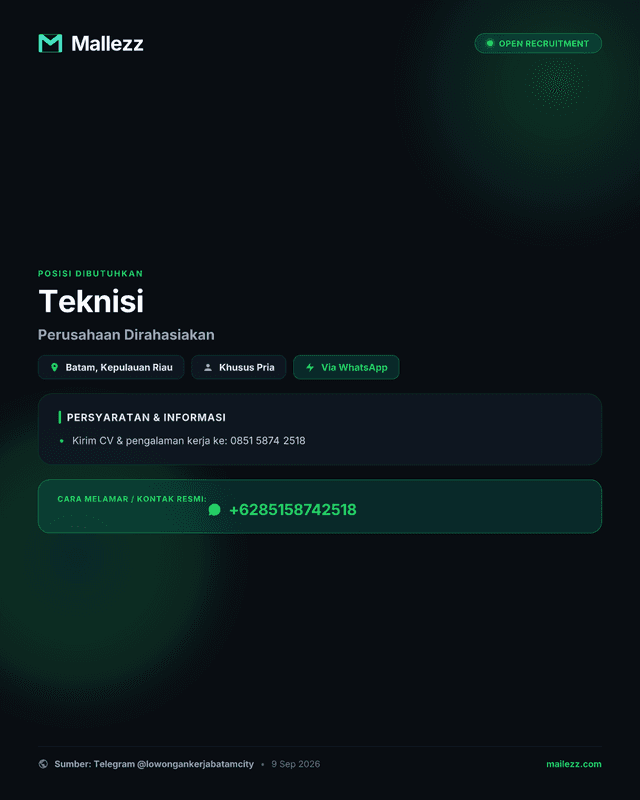Select the Kirim CV phone number line
640x800 pixels.
click(188, 441)
